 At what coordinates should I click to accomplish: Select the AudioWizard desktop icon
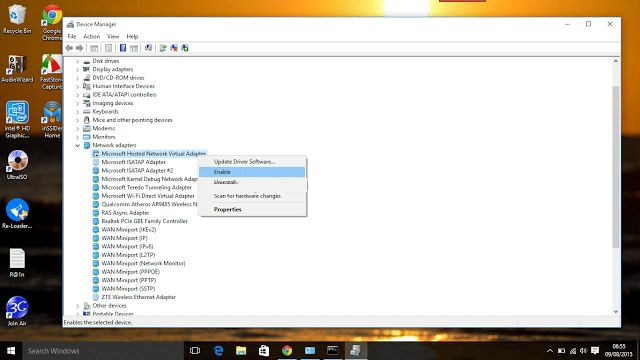[x=17, y=69]
